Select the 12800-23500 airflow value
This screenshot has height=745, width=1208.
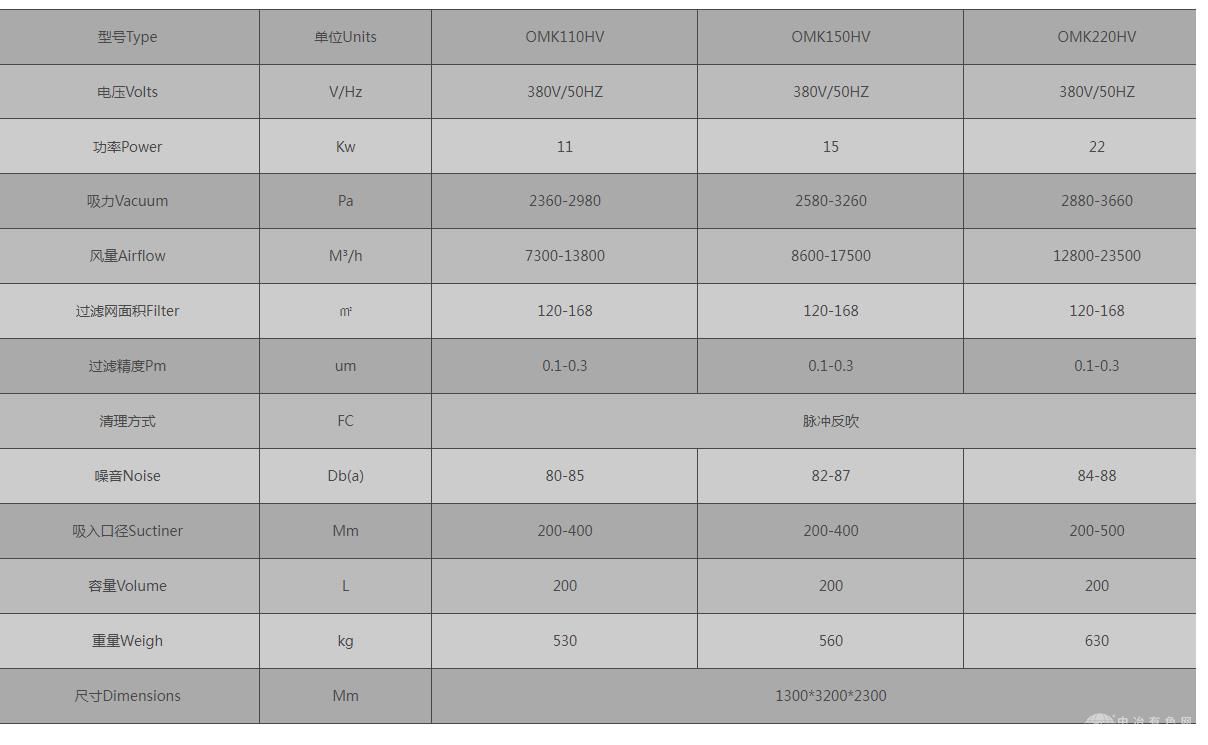(x=1096, y=256)
